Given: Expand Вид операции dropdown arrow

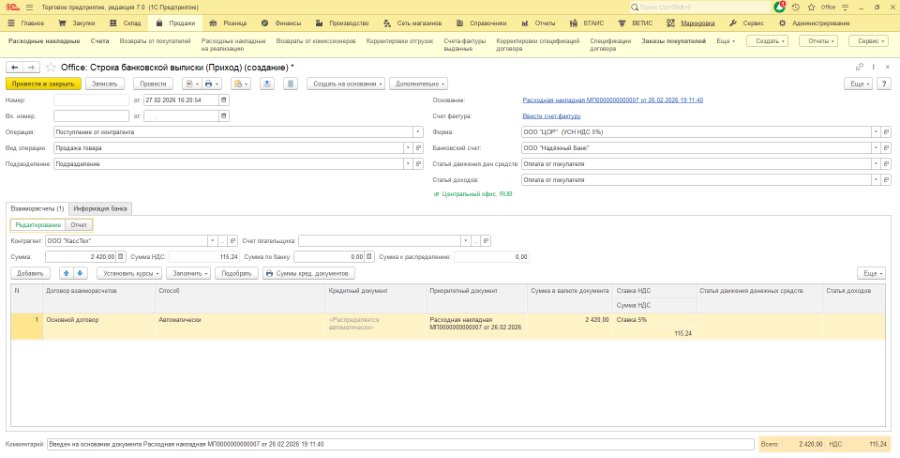Looking at the screenshot, I should [x=409, y=148].
